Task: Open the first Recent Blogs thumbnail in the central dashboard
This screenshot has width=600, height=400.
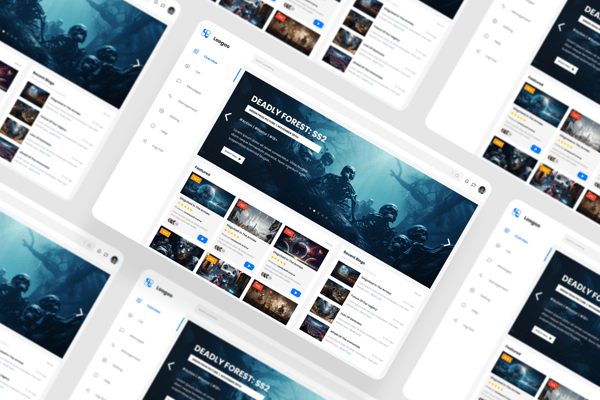Action: (346, 274)
